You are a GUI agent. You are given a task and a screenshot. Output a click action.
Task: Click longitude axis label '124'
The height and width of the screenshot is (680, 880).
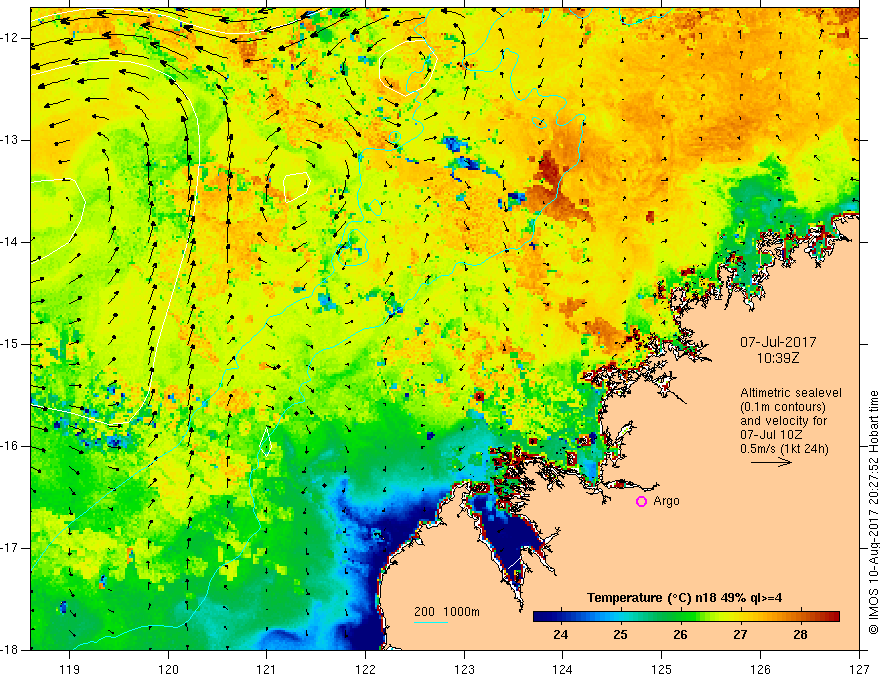[563, 669]
